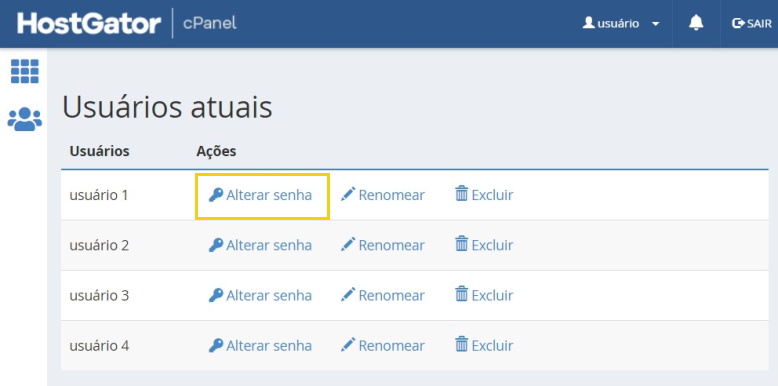Click the trash icon for usuário 3
778x386 pixels.
coord(461,295)
